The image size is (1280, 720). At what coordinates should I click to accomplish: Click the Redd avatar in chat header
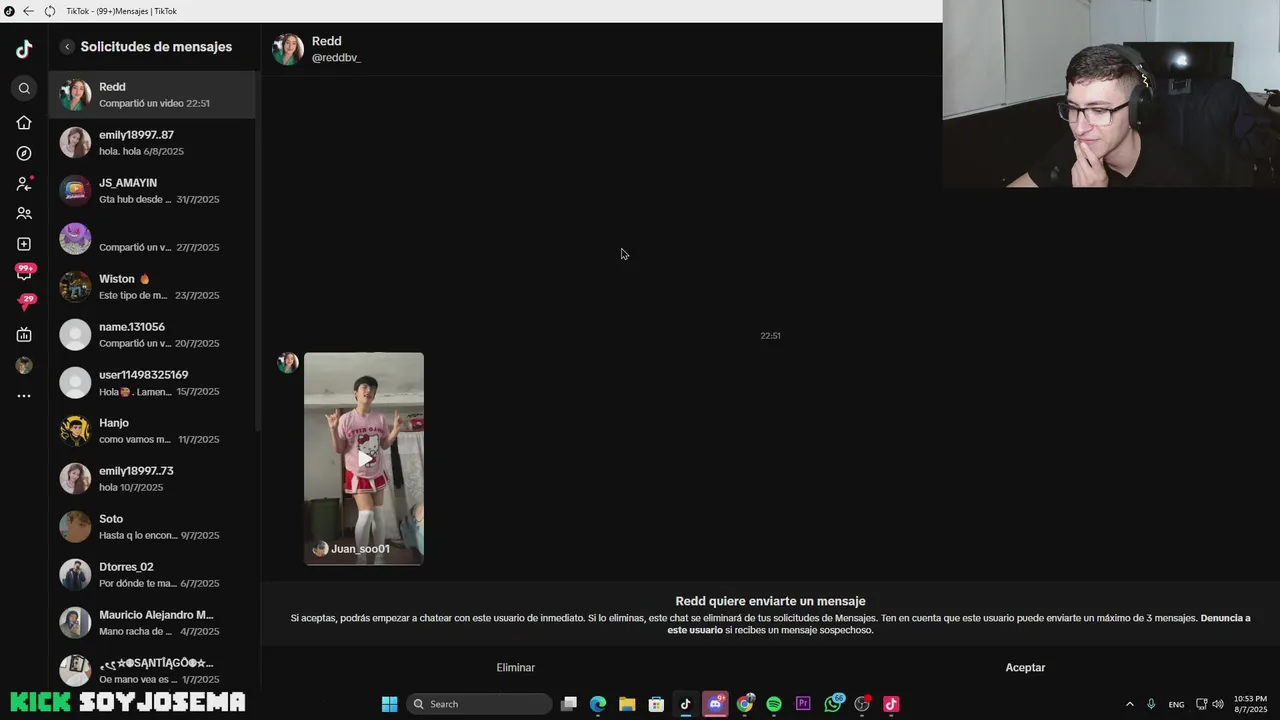(x=288, y=49)
